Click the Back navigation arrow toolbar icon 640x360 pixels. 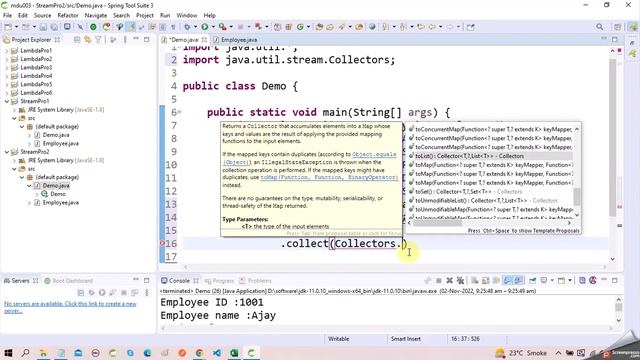pos(432,27)
